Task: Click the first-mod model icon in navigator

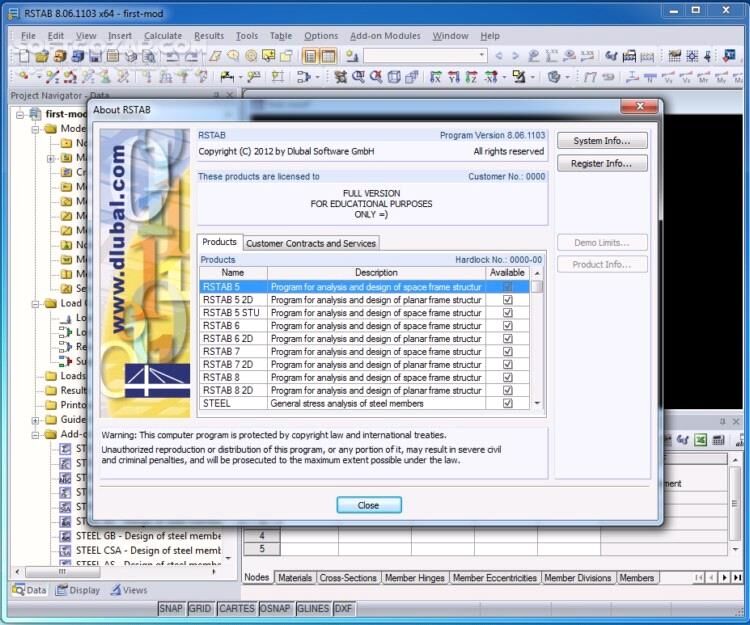Action: click(36, 114)
